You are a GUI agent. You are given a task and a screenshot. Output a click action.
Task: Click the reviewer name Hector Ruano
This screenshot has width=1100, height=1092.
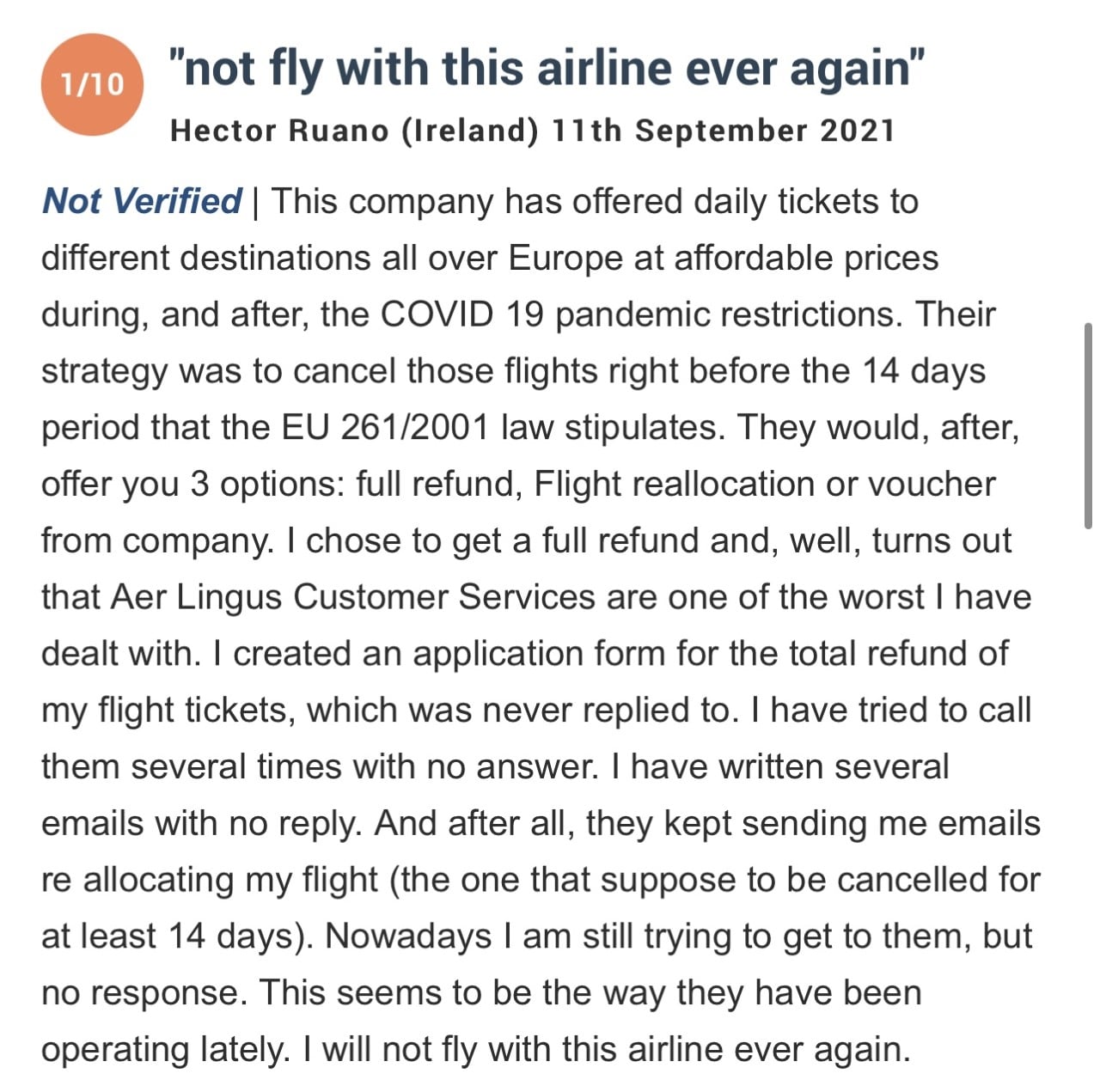pos(279,131)
